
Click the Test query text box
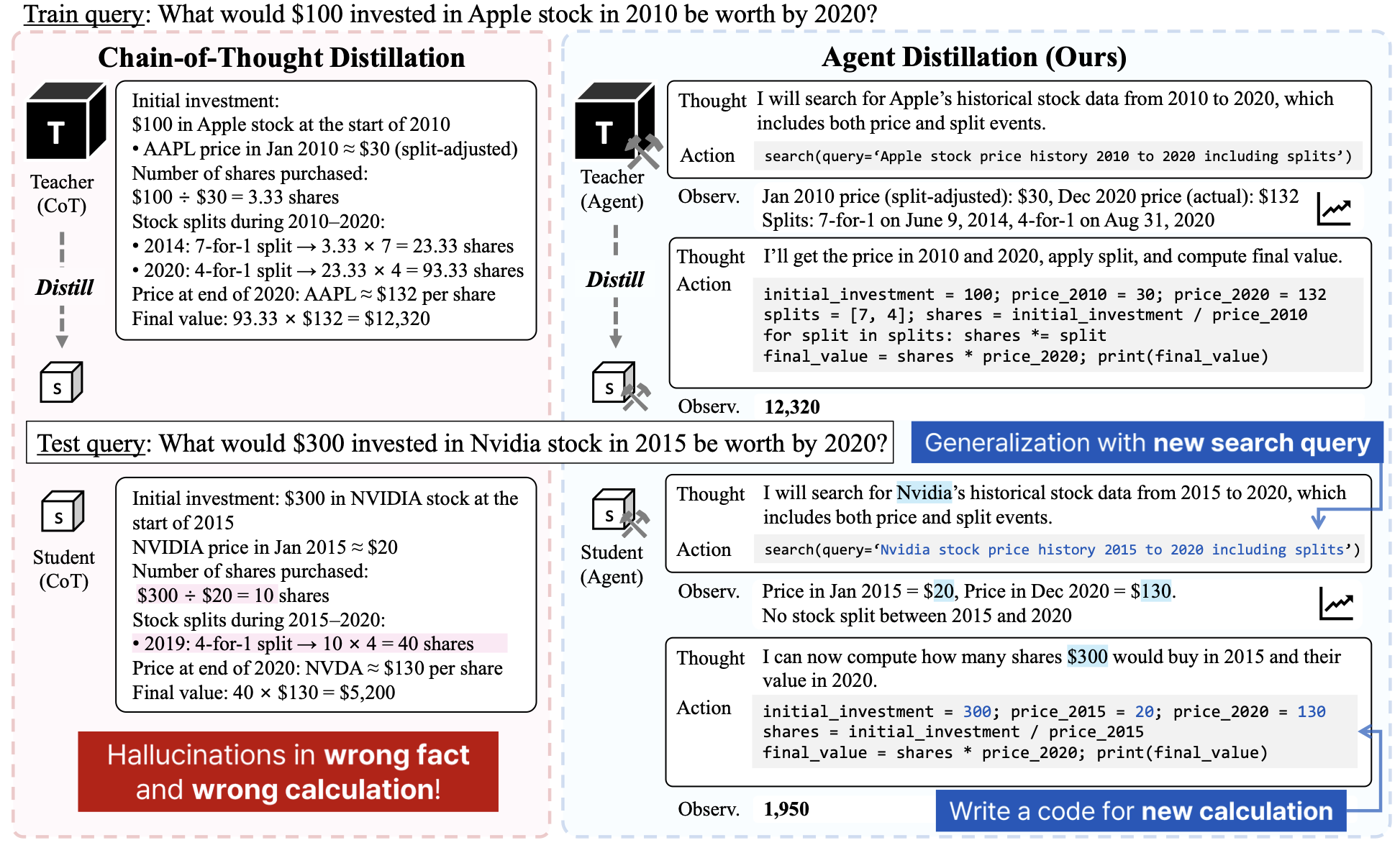pyautogui.click(x=460, y=442)
